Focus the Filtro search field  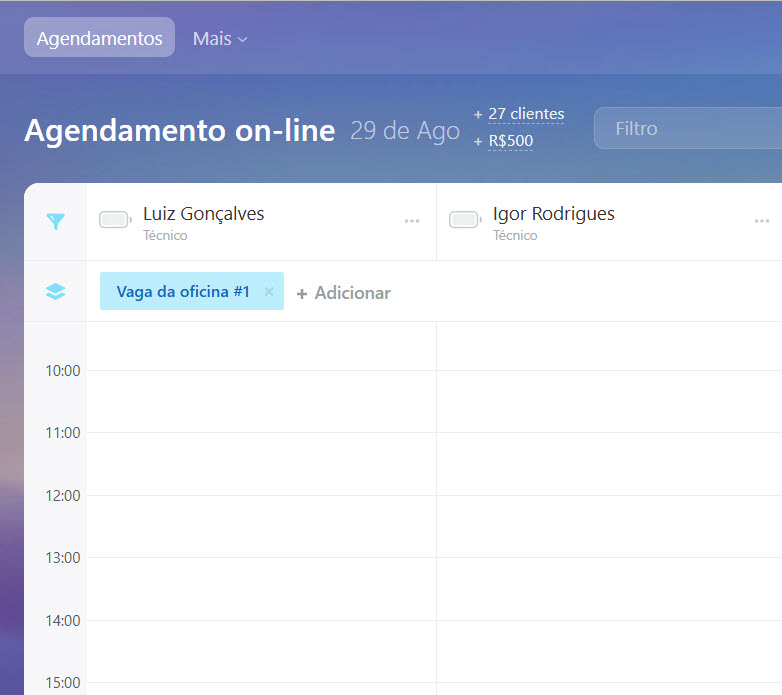coord(690,129)
